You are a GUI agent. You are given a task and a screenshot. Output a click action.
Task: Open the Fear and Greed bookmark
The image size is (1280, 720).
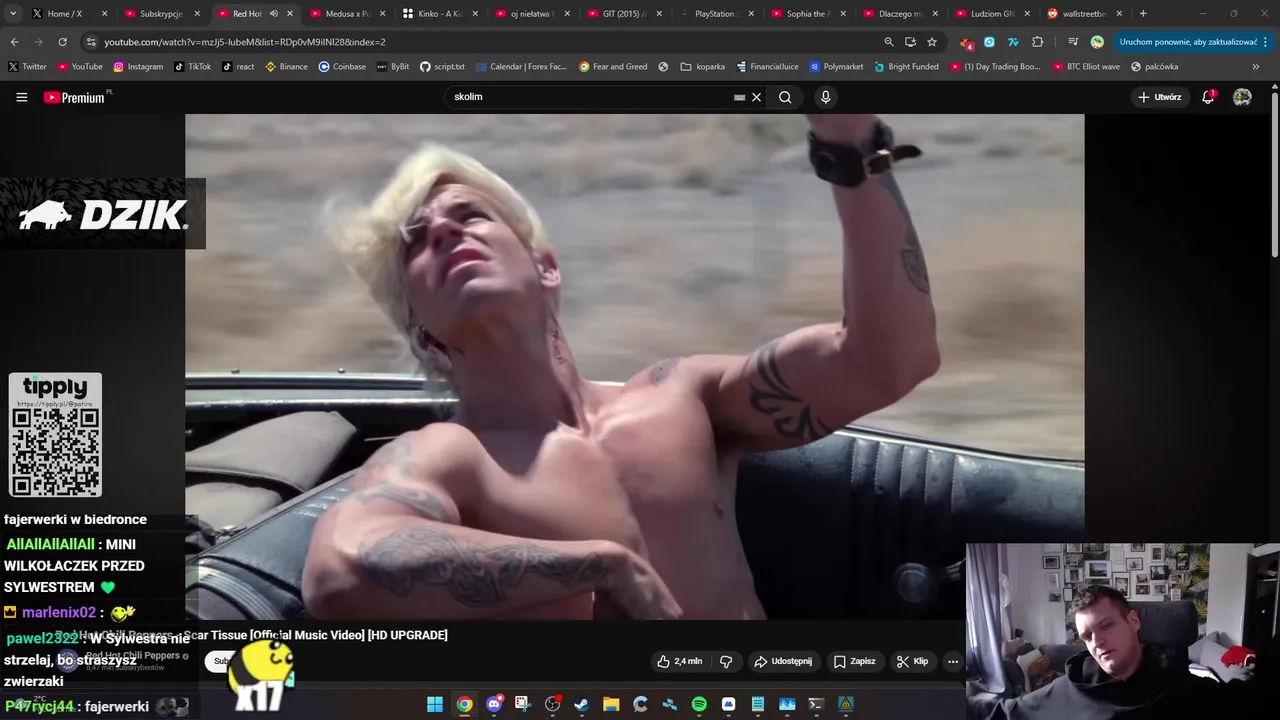pos(613,67)
